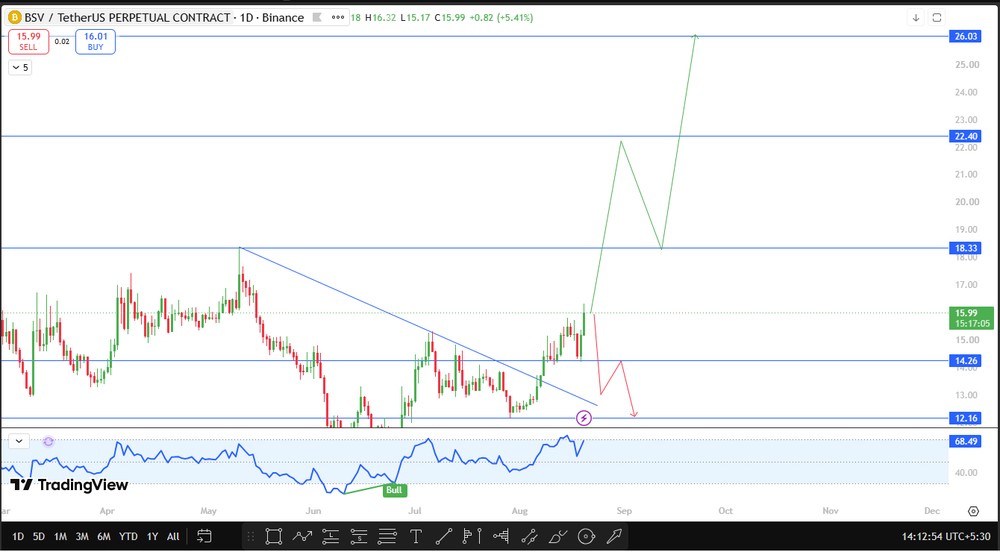Set the range to 1M

61,537
